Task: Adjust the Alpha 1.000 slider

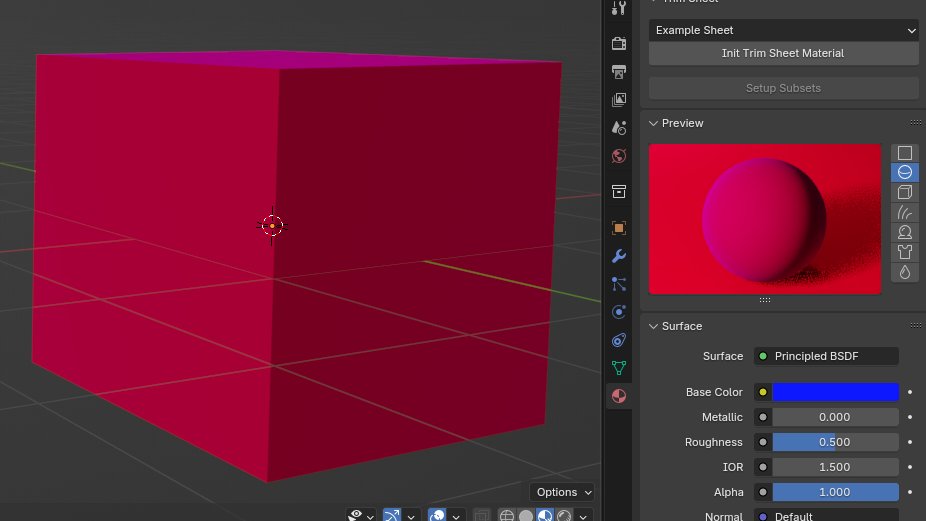Action: tap(836, 492)
